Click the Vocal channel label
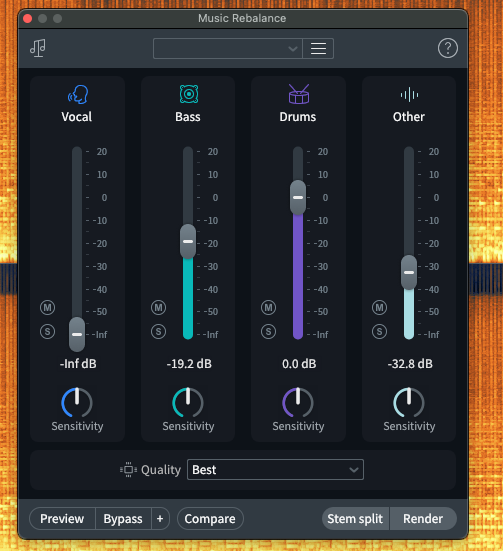This screenshot has height=551, width=503. pos(77,117)
